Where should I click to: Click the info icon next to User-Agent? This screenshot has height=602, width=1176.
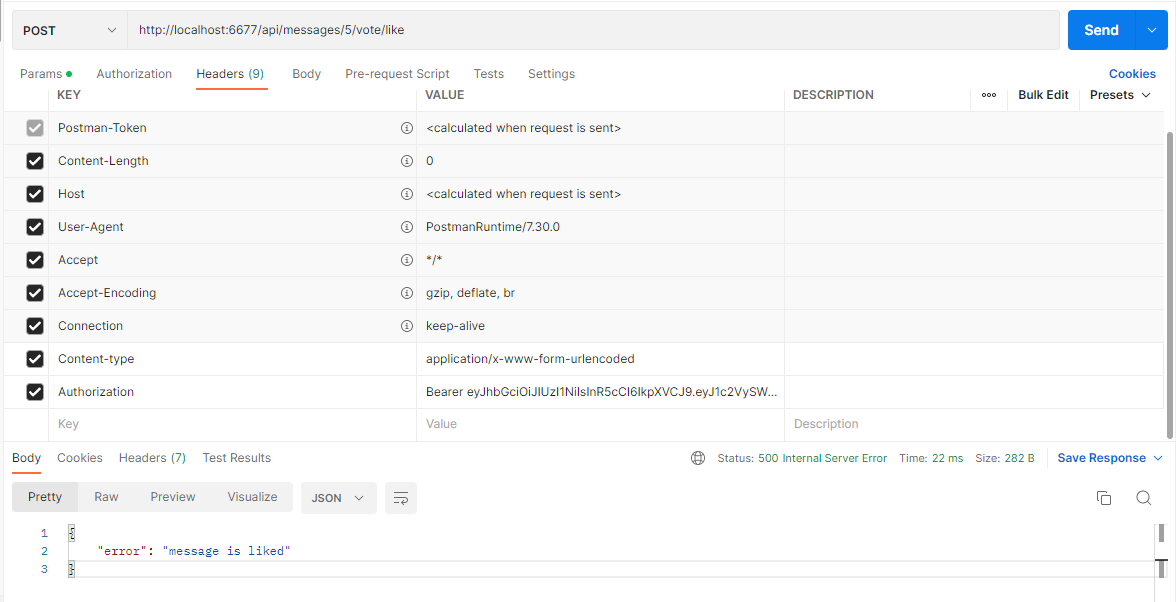[x=407, y=227]
